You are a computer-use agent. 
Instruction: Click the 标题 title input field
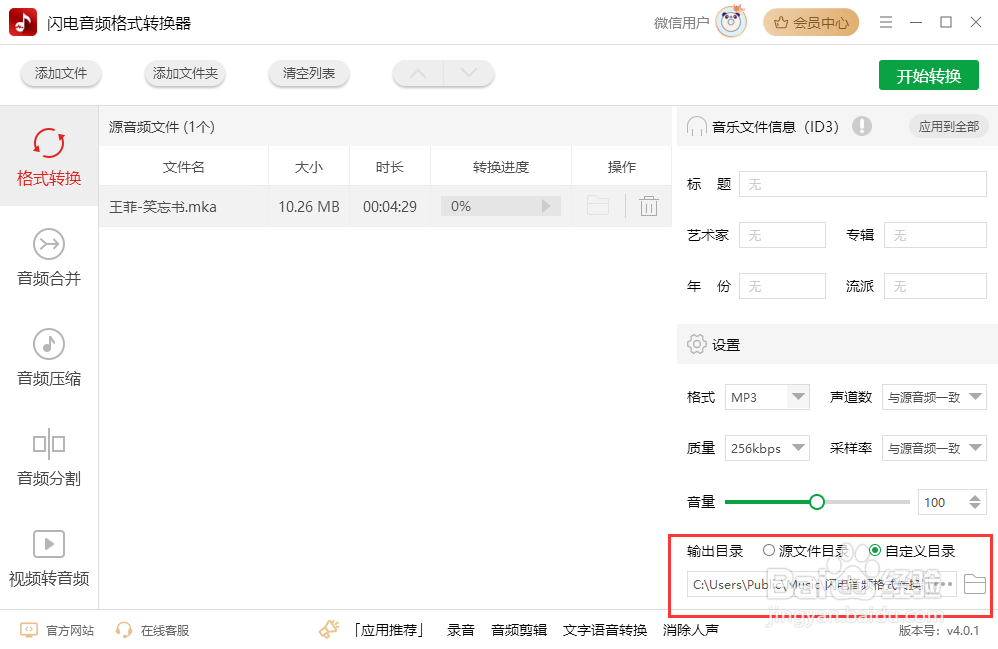point(863,184)
